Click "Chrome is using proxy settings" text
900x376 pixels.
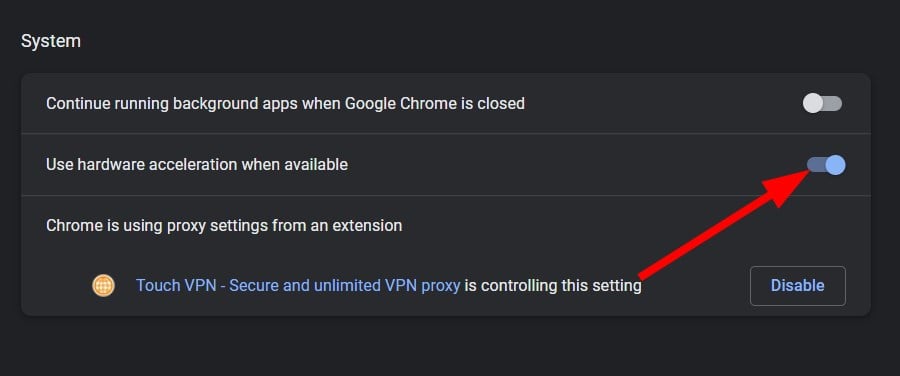click(224, 226)
